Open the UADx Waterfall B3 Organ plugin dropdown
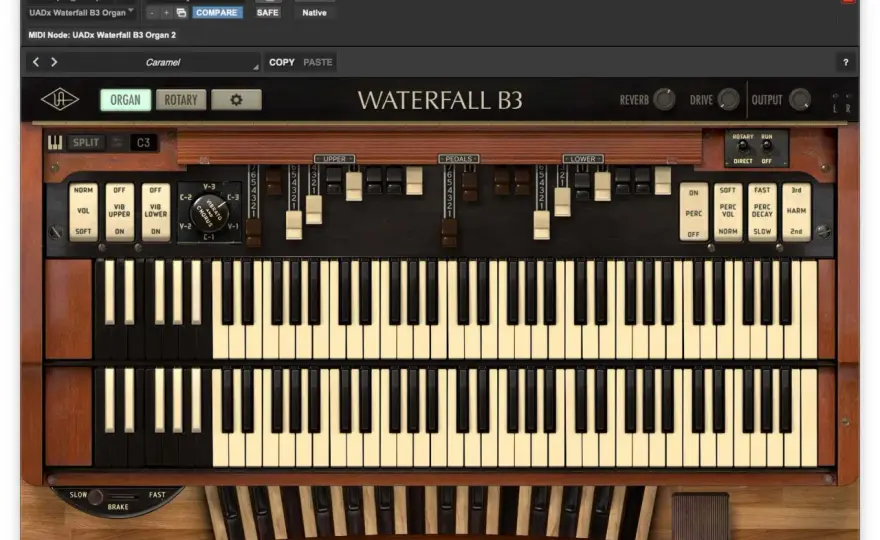This screenshot has height=540, width=880. (x=81, y=12)
